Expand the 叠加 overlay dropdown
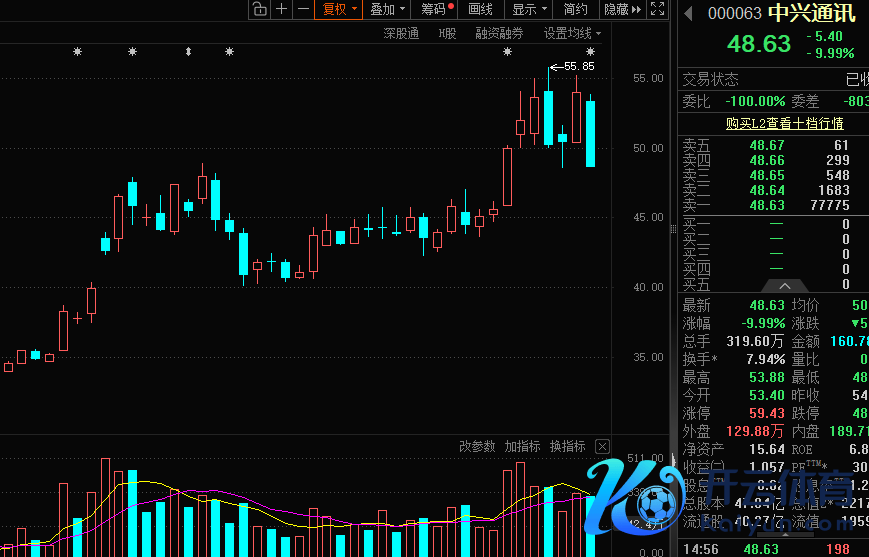The image size is (869, 557). click(387, 9)
